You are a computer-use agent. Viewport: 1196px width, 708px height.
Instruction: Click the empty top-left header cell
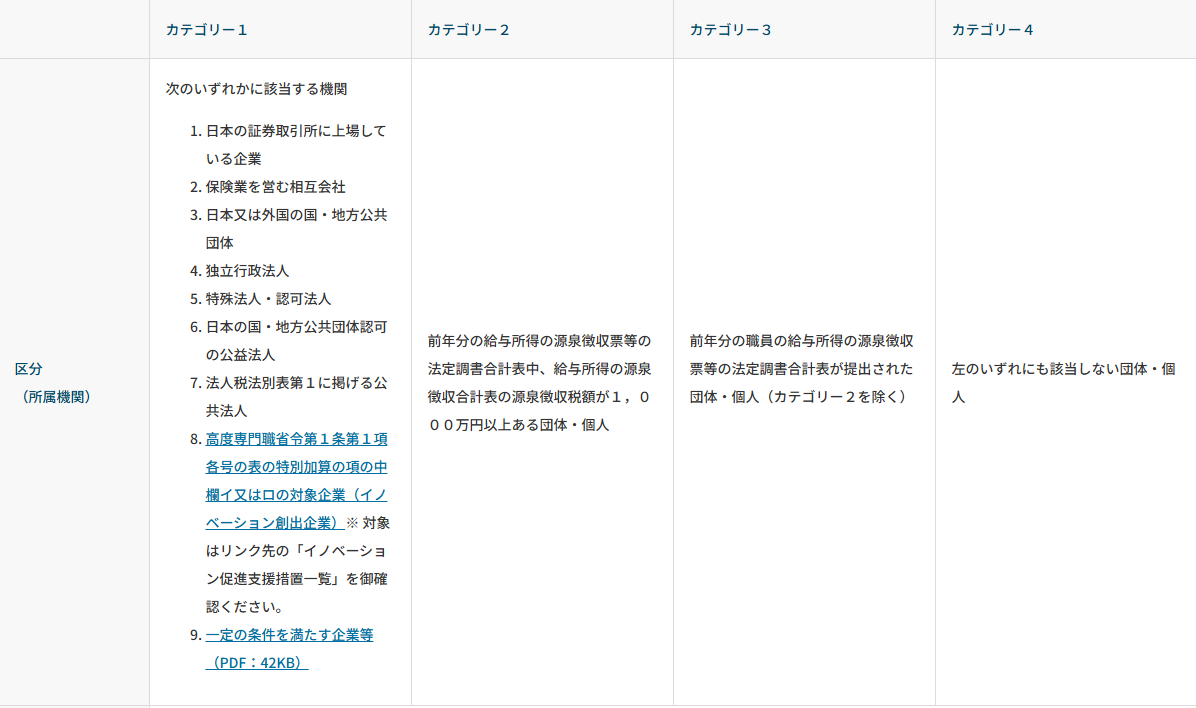[x=74, y=30]
